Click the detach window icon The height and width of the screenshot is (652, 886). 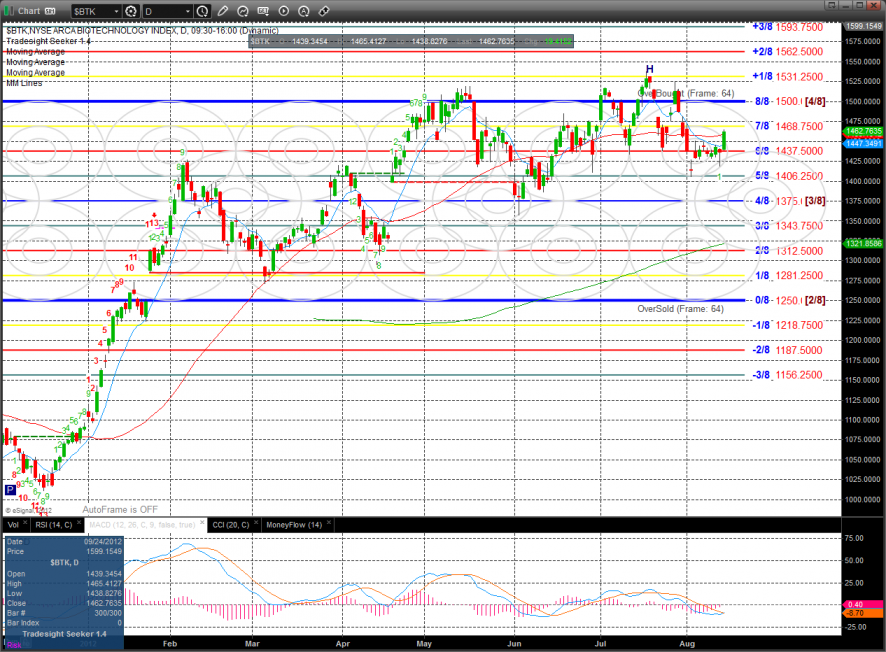831,5
